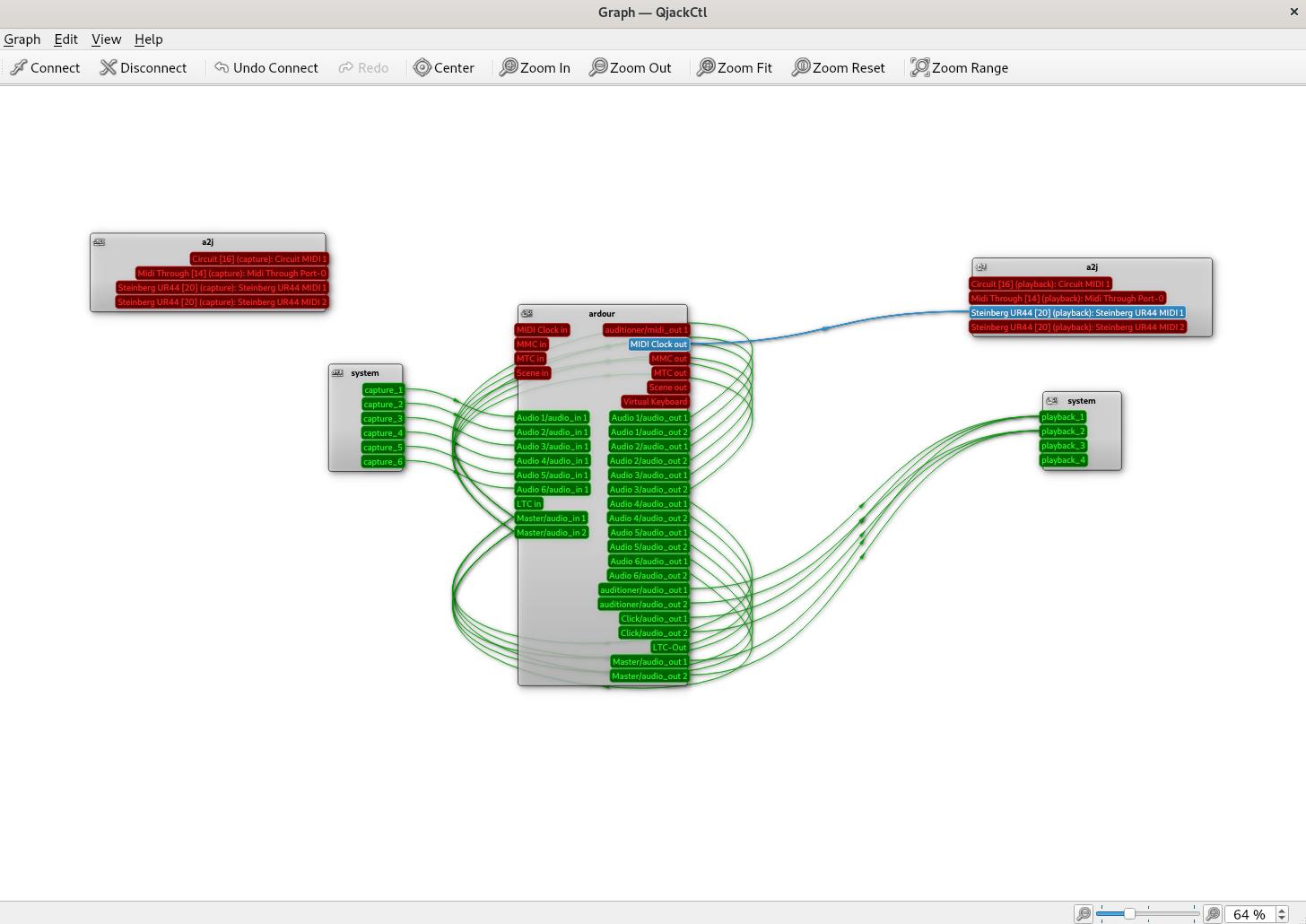Select the Master/audio_in 2 port
The image size is (1306, 924).
click(x=552, y=532)
